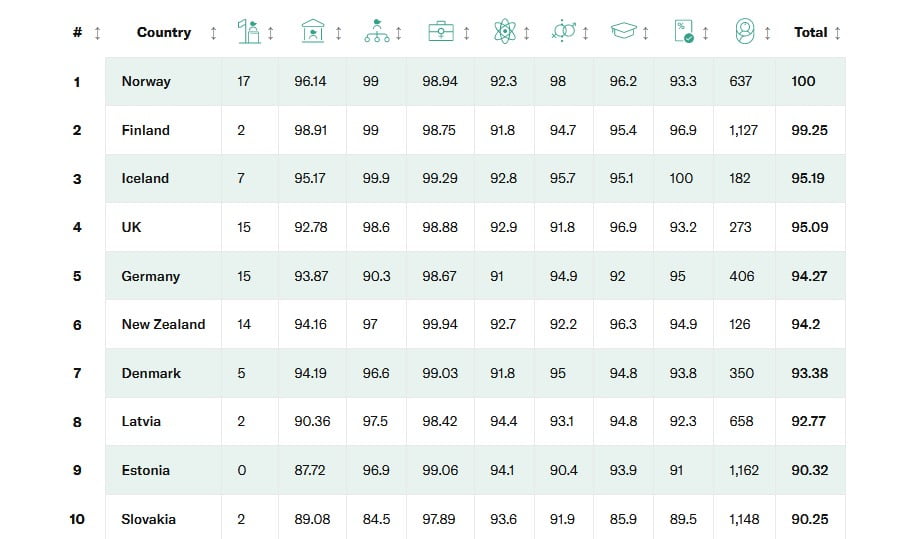The image size is (920, 539).
Task: Click the hierarchy org-chart column icon
Action: pyautogui.click(x=377, y=32)
